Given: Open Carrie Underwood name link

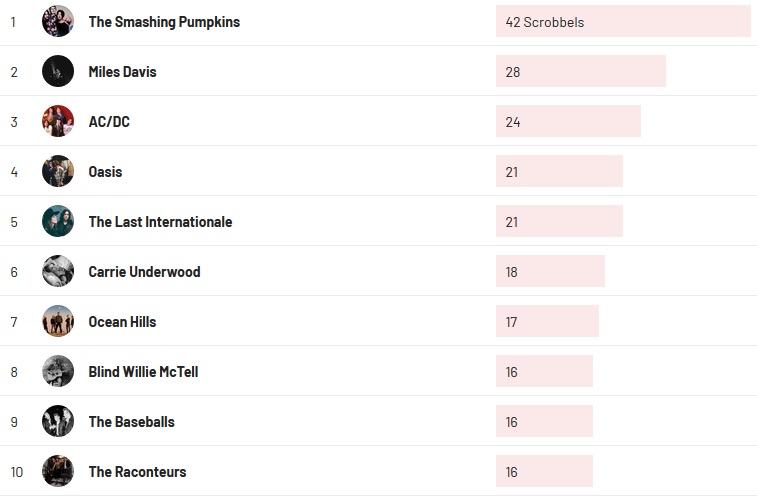Looking at the screenshot, I should (x=144, y=272).
